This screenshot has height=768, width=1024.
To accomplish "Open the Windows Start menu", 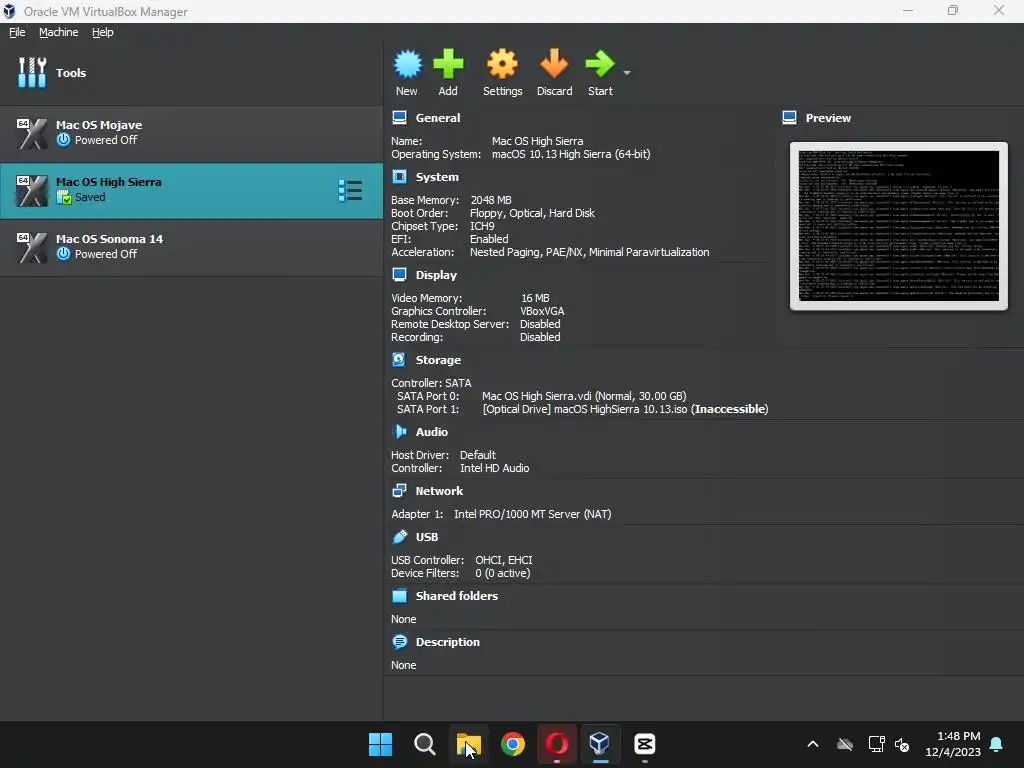I will [x=380, y=744].
